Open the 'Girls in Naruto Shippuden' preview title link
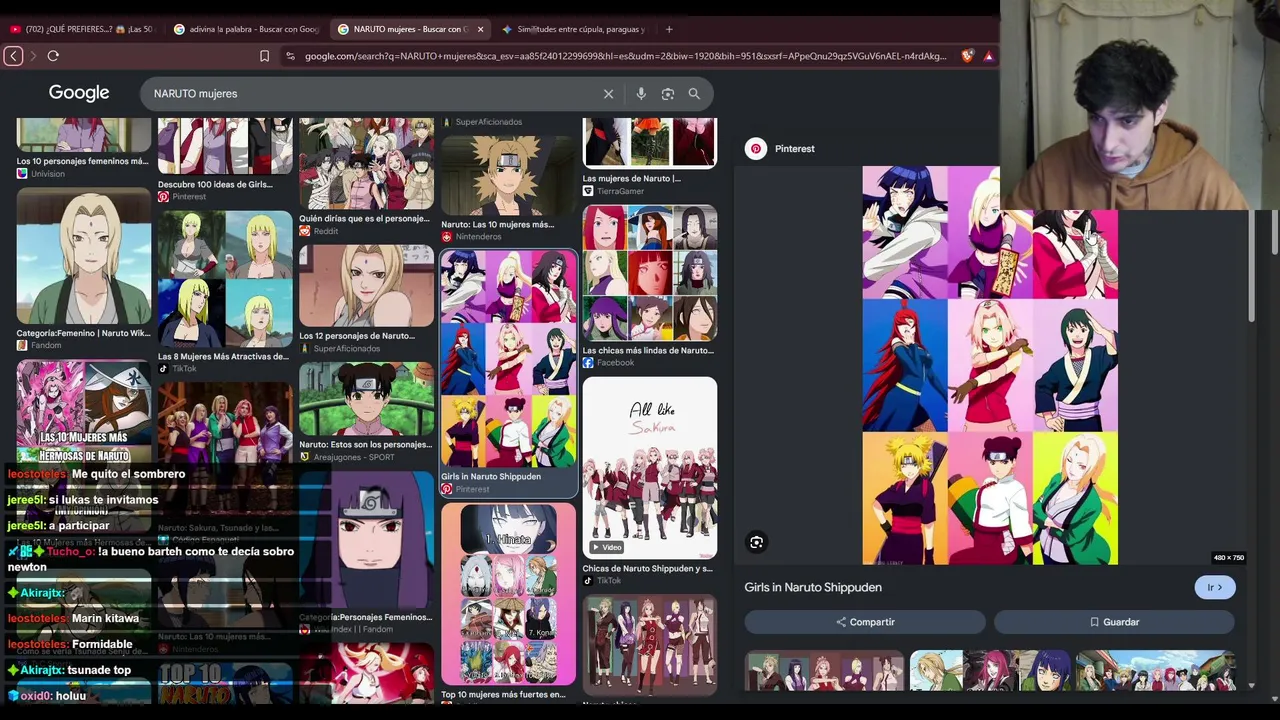1280x720 pixels. (813, 587)
